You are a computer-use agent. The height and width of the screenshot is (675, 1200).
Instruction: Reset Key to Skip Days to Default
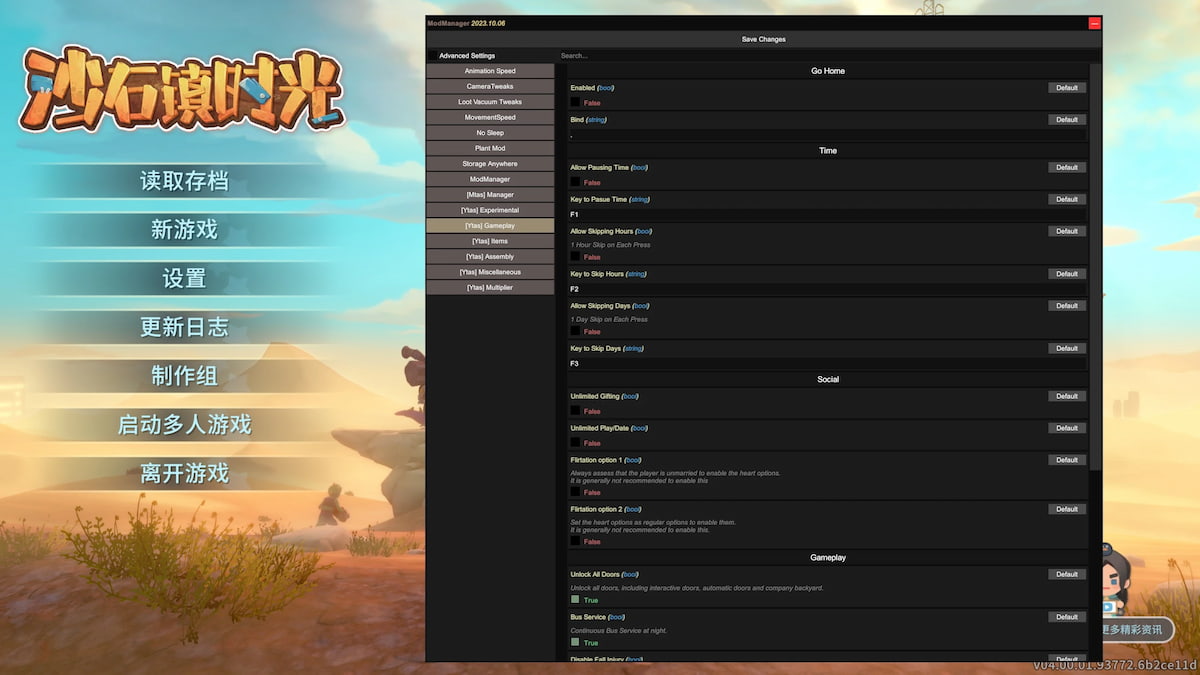1066,348
